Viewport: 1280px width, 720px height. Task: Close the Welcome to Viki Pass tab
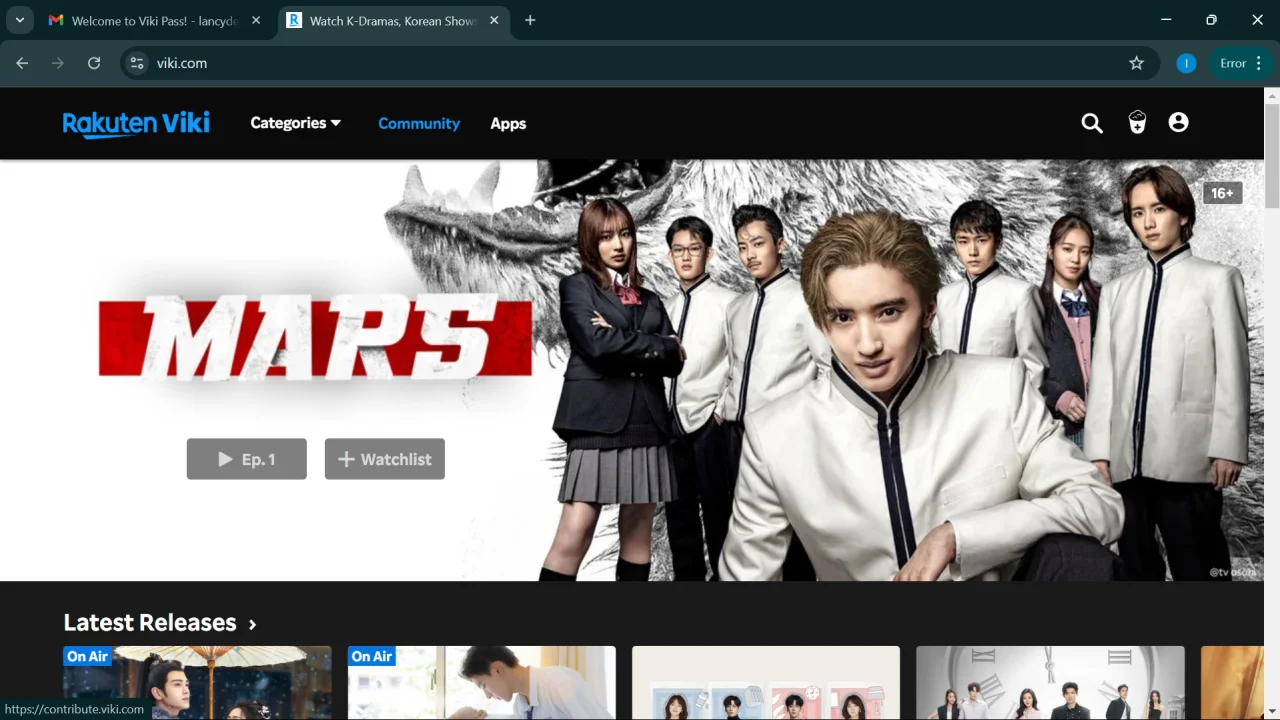[256, 20]
